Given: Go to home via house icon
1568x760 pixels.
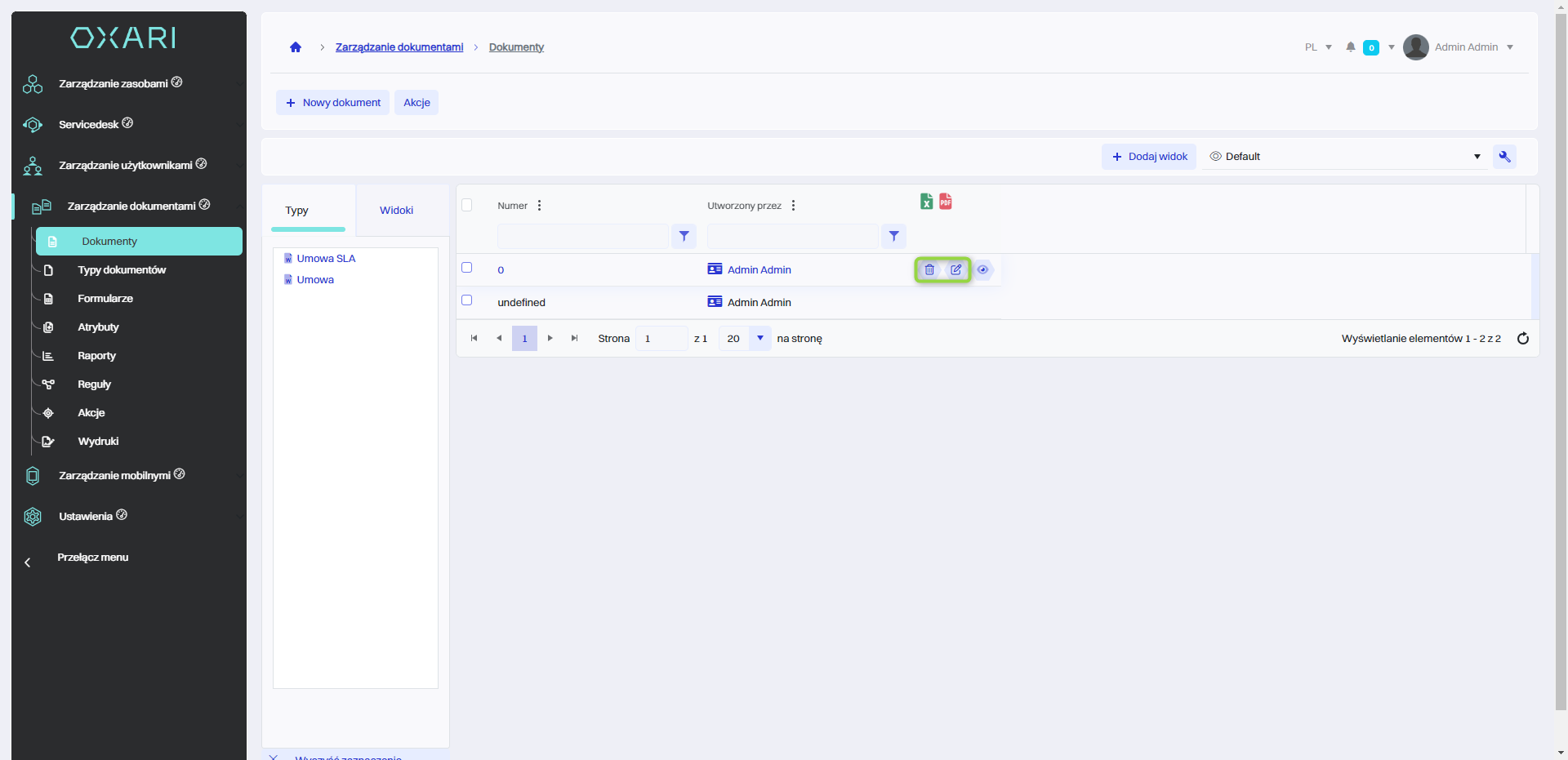Looking at the screenshot, I should pyautogui.click(x=296, y=47).
